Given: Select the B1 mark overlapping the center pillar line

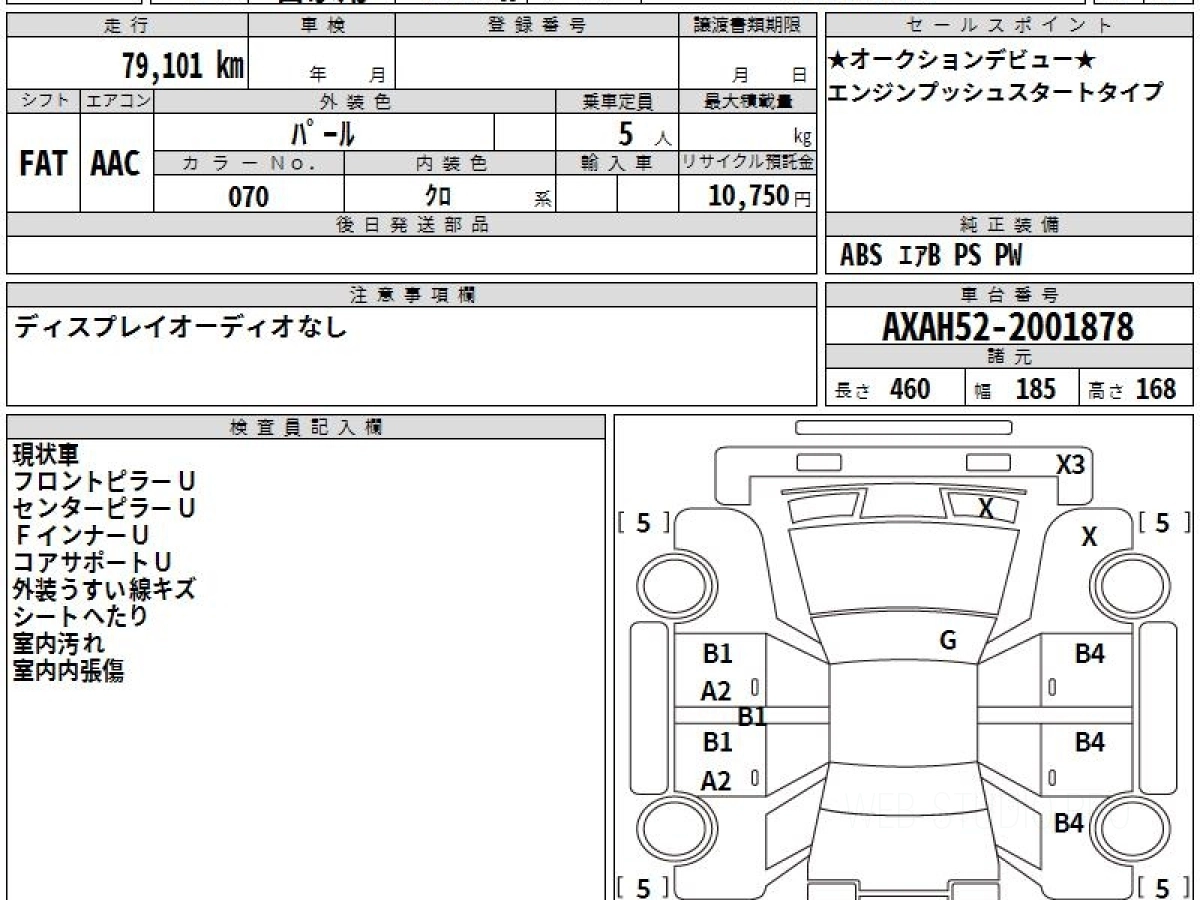Looking at the screenshot, I should click(x=752, y=716).
